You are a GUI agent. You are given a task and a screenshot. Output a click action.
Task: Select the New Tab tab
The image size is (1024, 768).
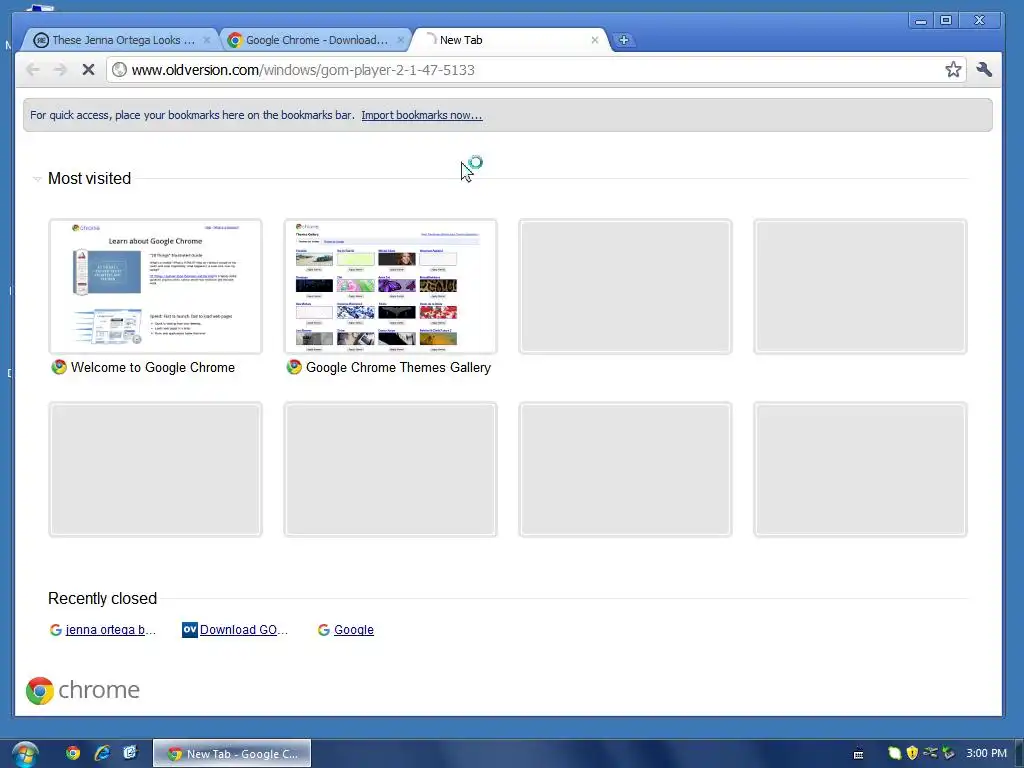pyautogui.click(x=509, y=40)
